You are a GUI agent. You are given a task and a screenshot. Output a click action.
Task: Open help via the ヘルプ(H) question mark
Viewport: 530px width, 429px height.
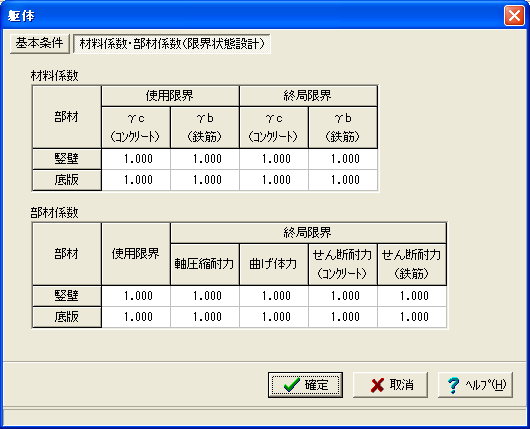tap(475, 385)
